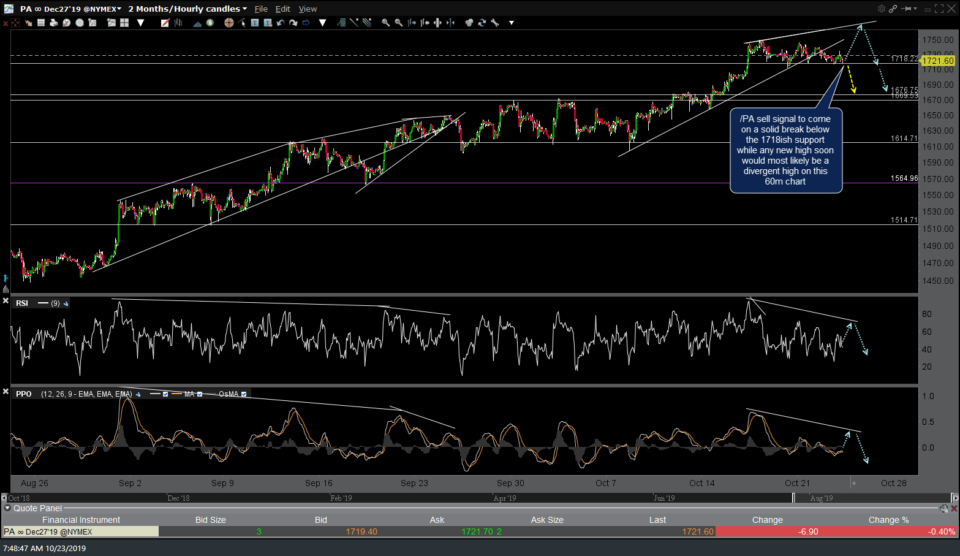Toggle the PPO MA line checkbox
The image size is (960, 556).
click(200, 394)
